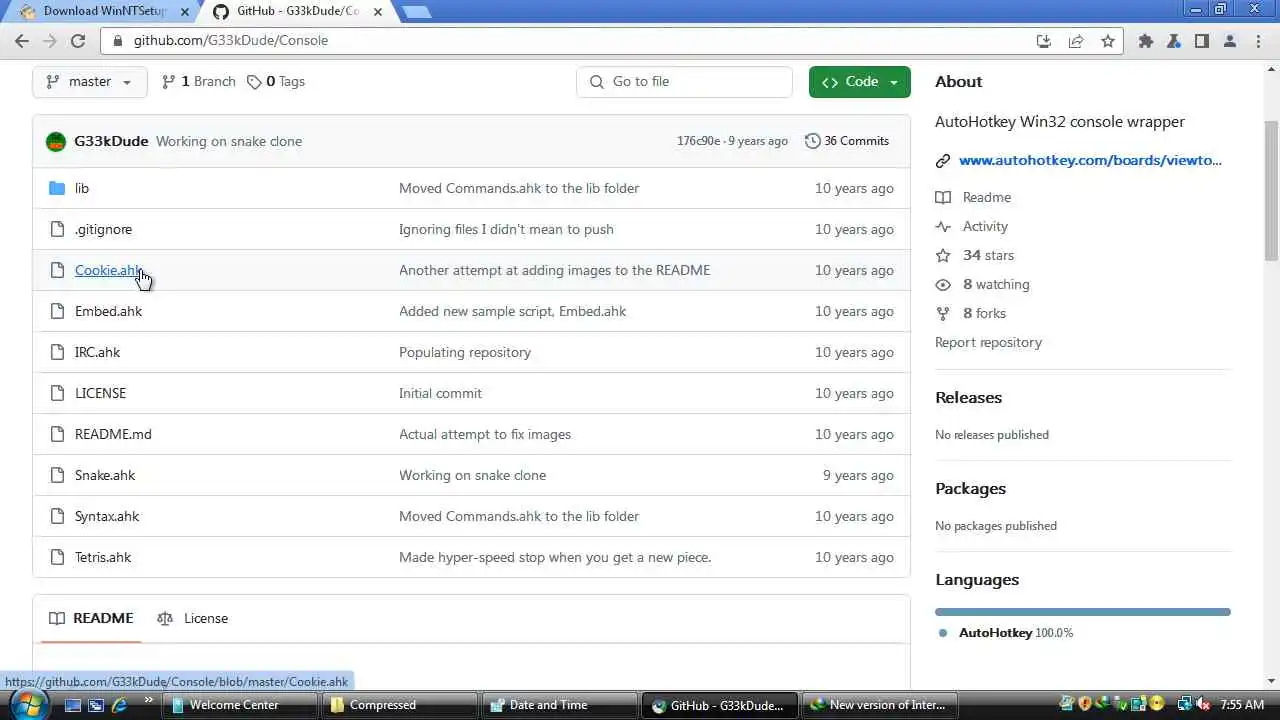Open commit hash 176c90e
This screenshot has height=720, width=1280.
point(698,141)
